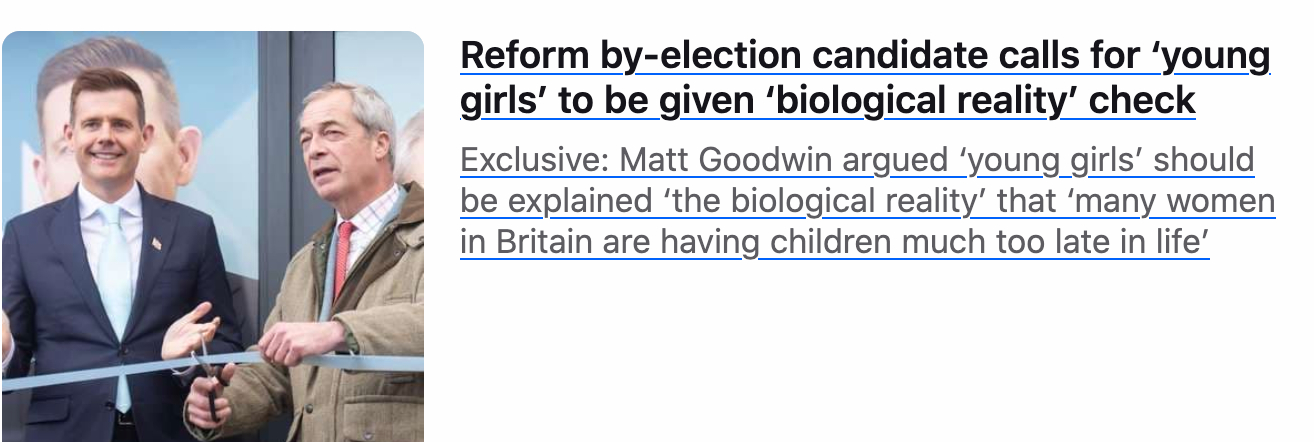
Task: Click the headline's second line ending 'check'
Action: pyautogui.click(x=827, y=101)
